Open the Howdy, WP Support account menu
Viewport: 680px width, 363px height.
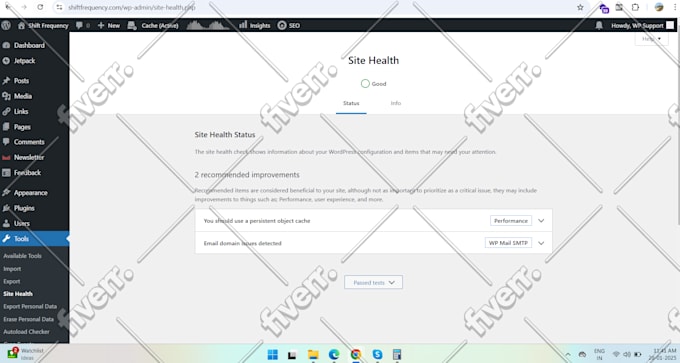click(x=642, y=26)
